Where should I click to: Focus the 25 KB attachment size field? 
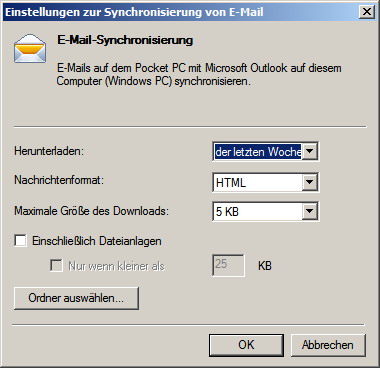pyautogui.click(x=228, y=265)
